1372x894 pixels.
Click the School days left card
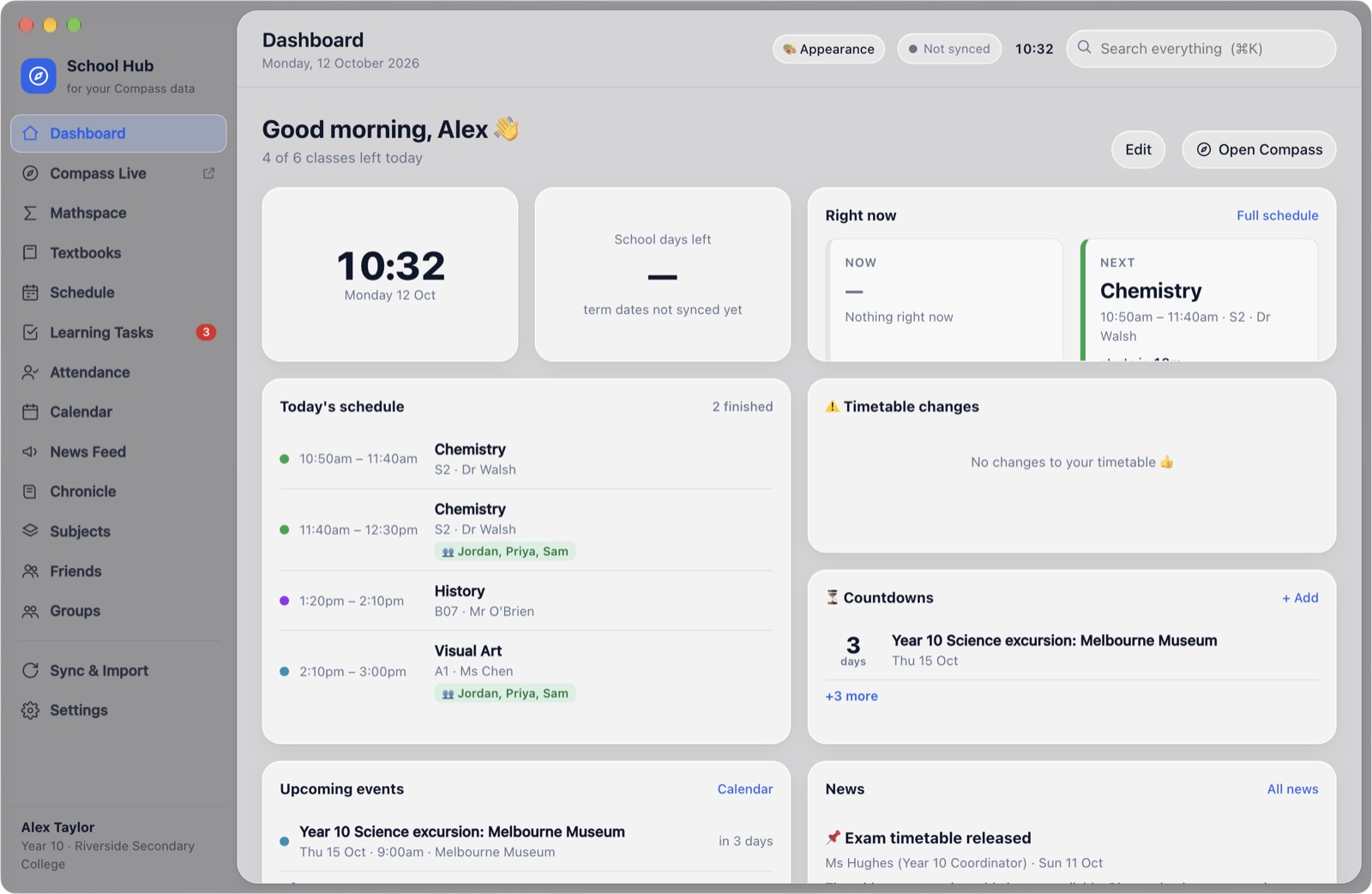click(x=663, y=275)
